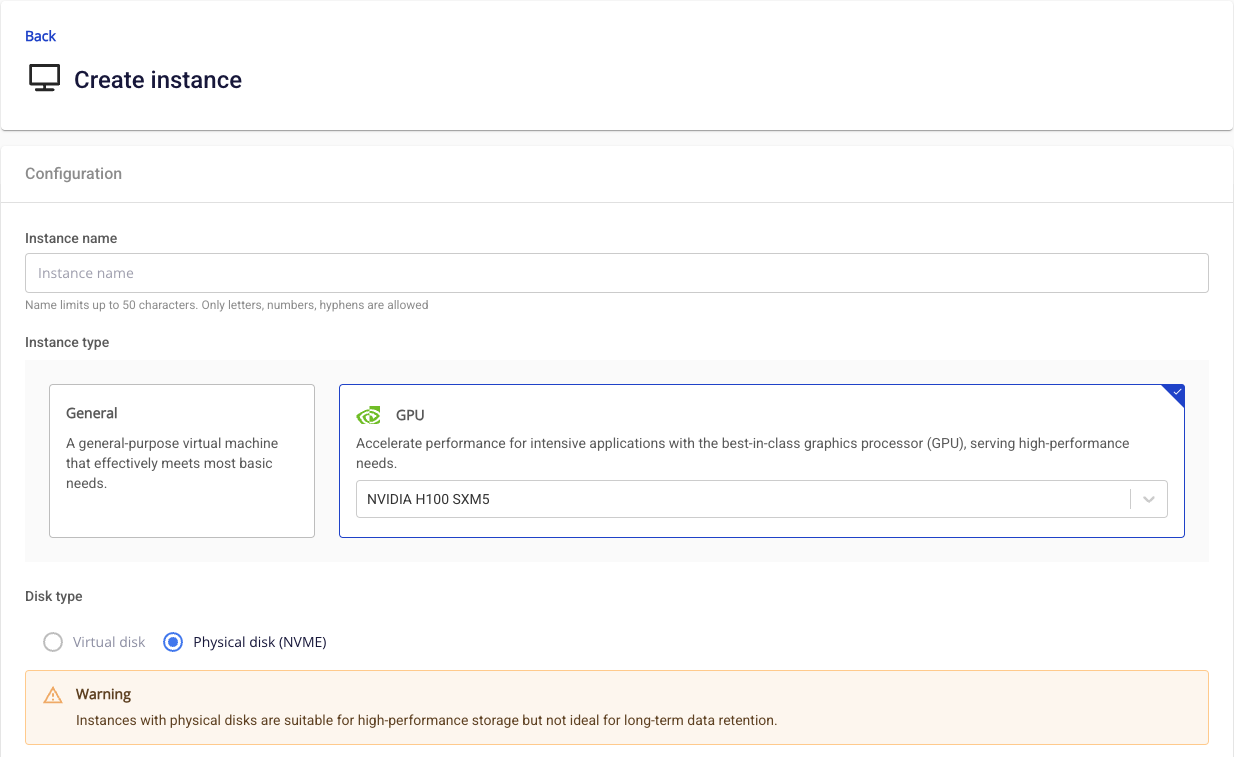Click the Create instance heading text
Viewport: 1234px width, 757px height.
[158, 80]
